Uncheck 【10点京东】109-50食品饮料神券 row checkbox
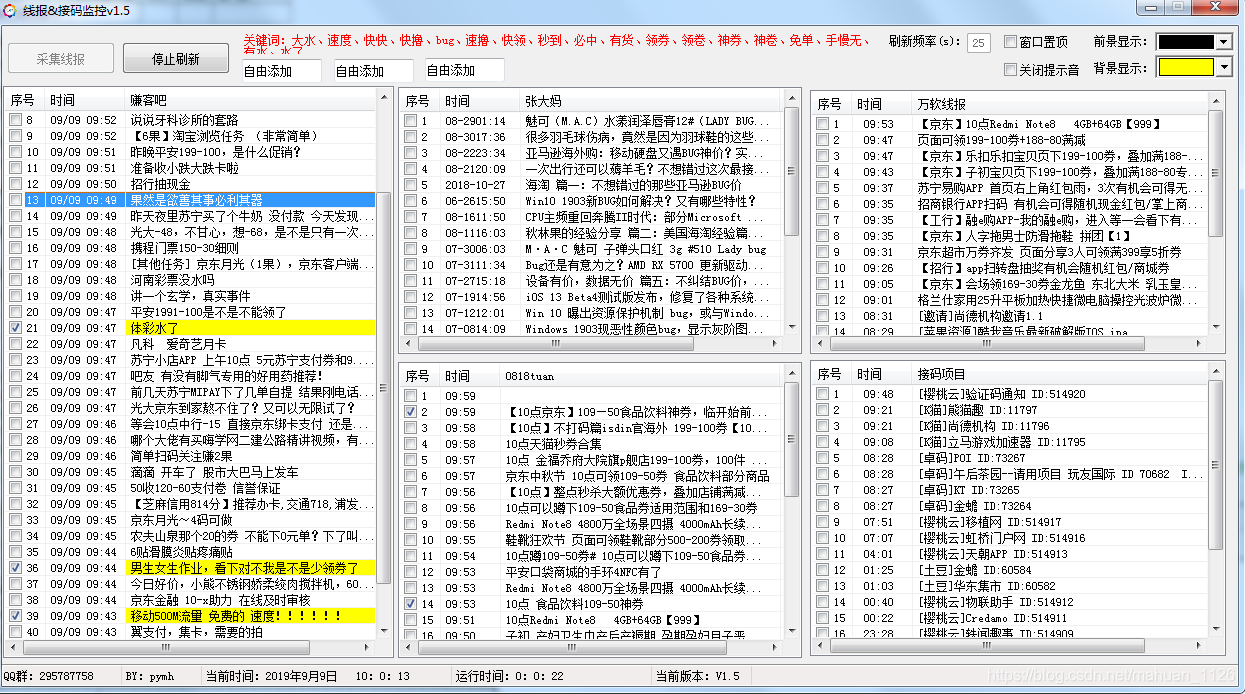 (x=410, y=412)
